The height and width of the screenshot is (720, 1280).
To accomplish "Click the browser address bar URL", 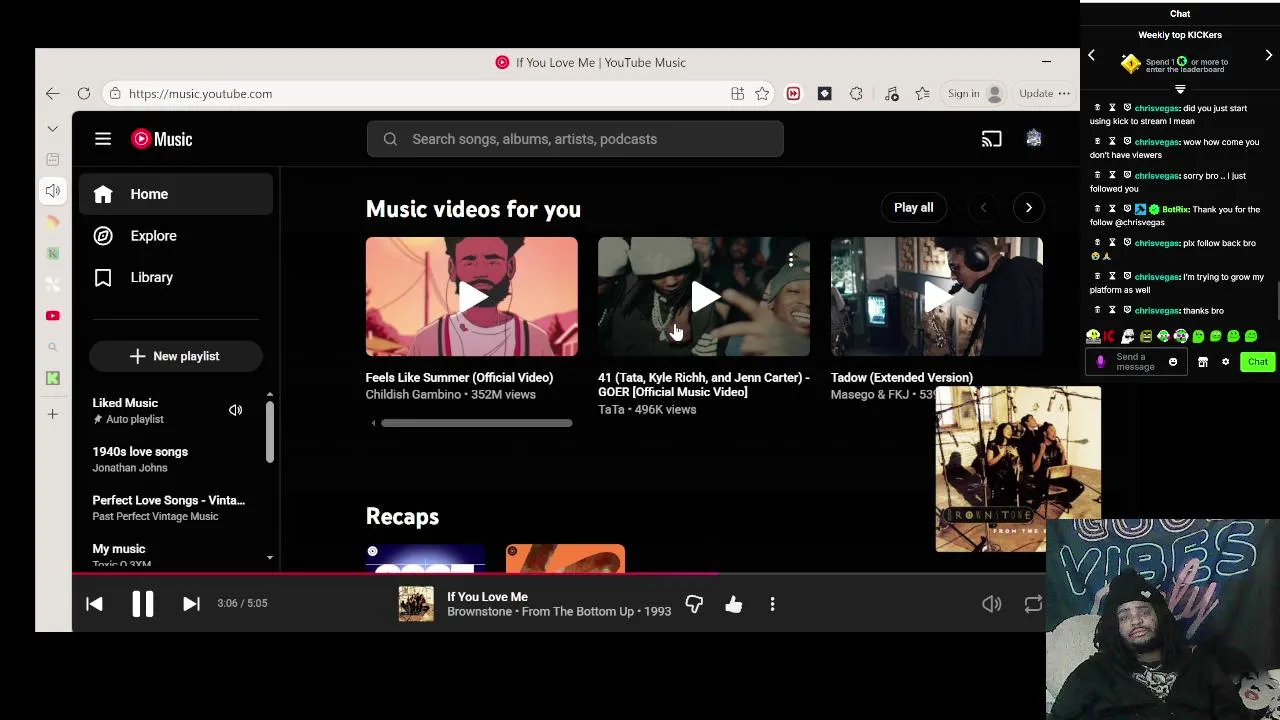I will [x=200, y=93].
